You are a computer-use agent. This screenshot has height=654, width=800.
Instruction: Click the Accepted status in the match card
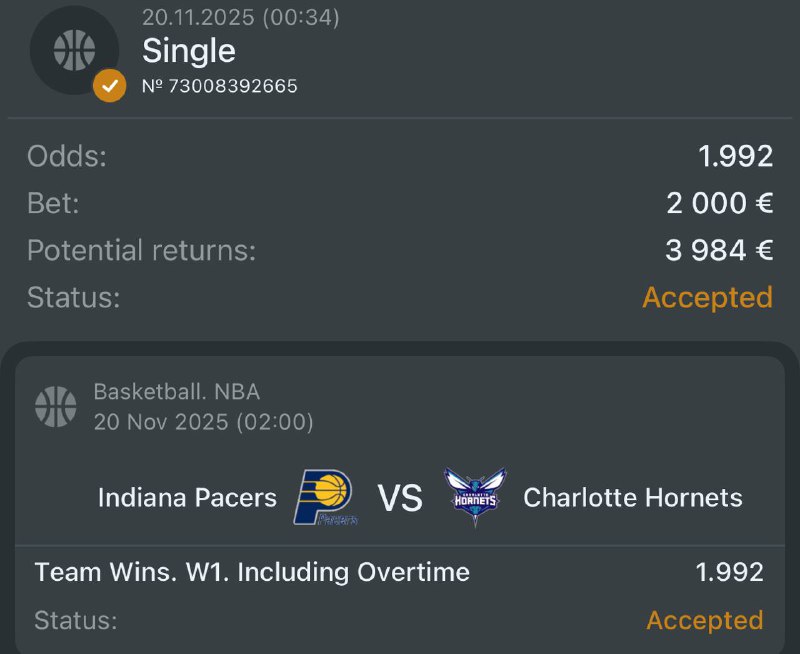pyautogui.click(x=704, y=620)
